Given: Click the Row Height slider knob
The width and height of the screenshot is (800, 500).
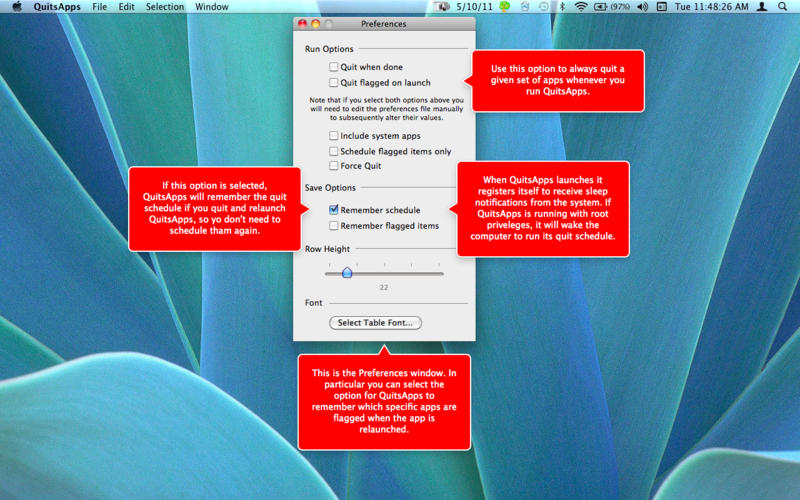Looking at the screenshot, I should pos(347,272).
